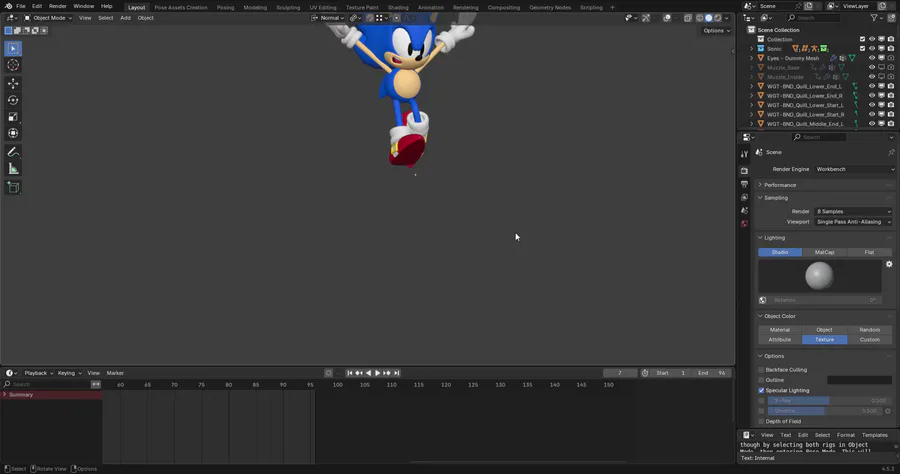Open the Render Engine dropdown
The width and height of the screenshot is (900, 474).
[854, 169]
